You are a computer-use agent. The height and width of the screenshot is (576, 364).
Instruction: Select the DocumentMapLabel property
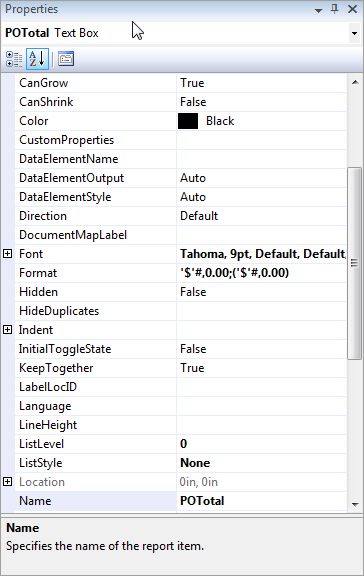tap(73, 235)
